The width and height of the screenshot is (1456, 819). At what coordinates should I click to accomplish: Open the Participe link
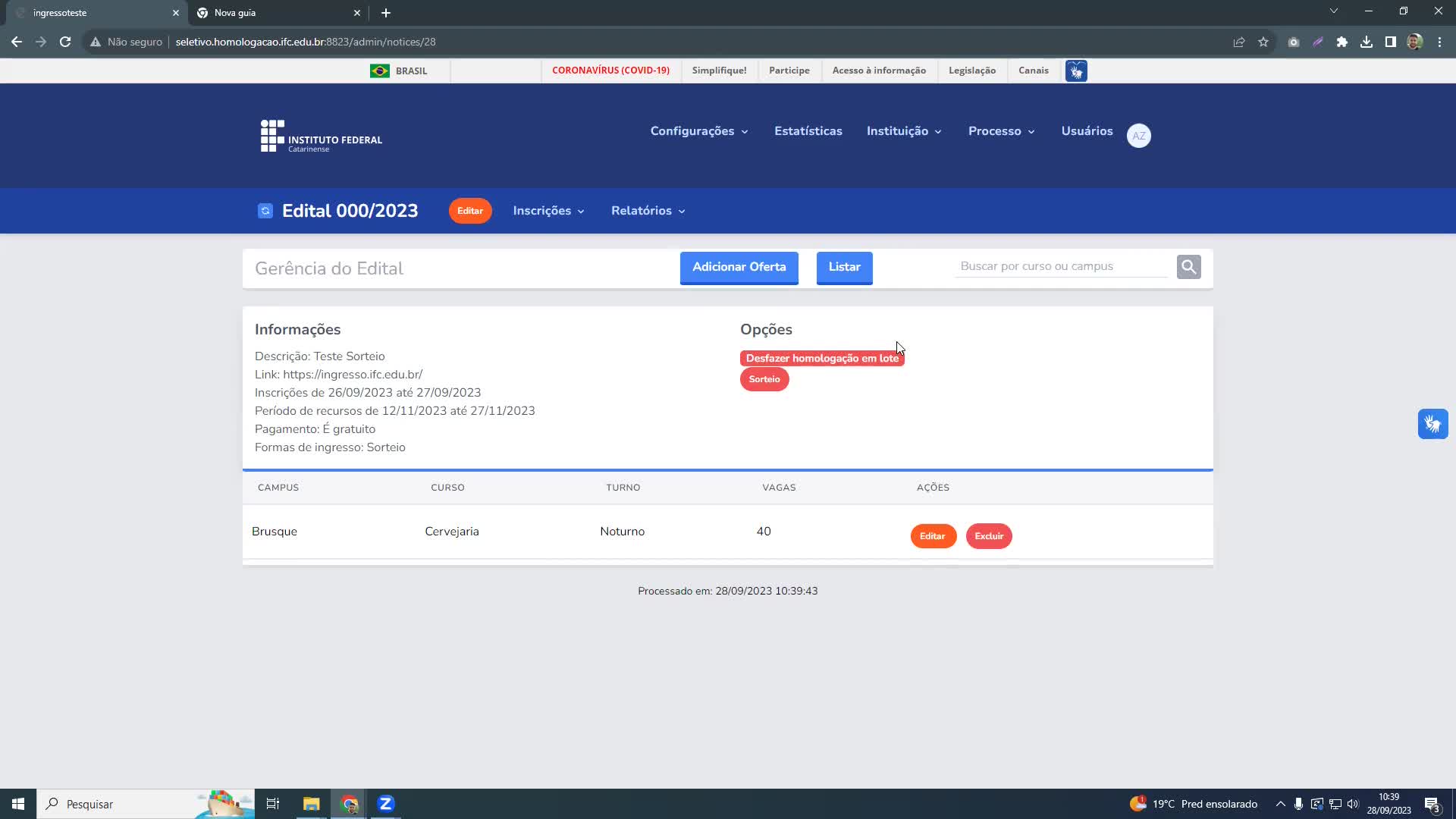click(x=789, y=71)
